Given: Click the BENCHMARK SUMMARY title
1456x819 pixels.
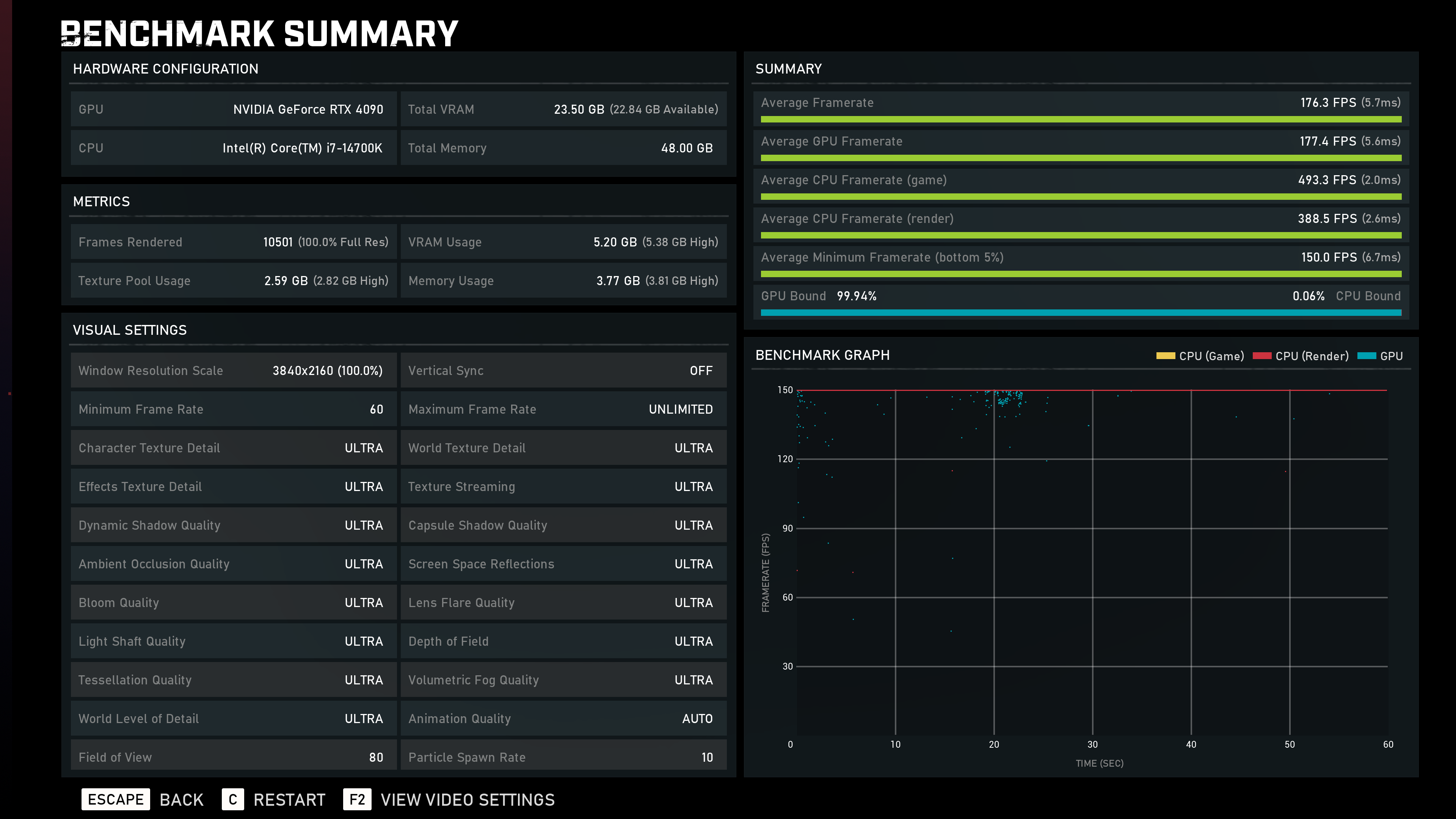Looking at the screenshot, I should tap(259, 34).
